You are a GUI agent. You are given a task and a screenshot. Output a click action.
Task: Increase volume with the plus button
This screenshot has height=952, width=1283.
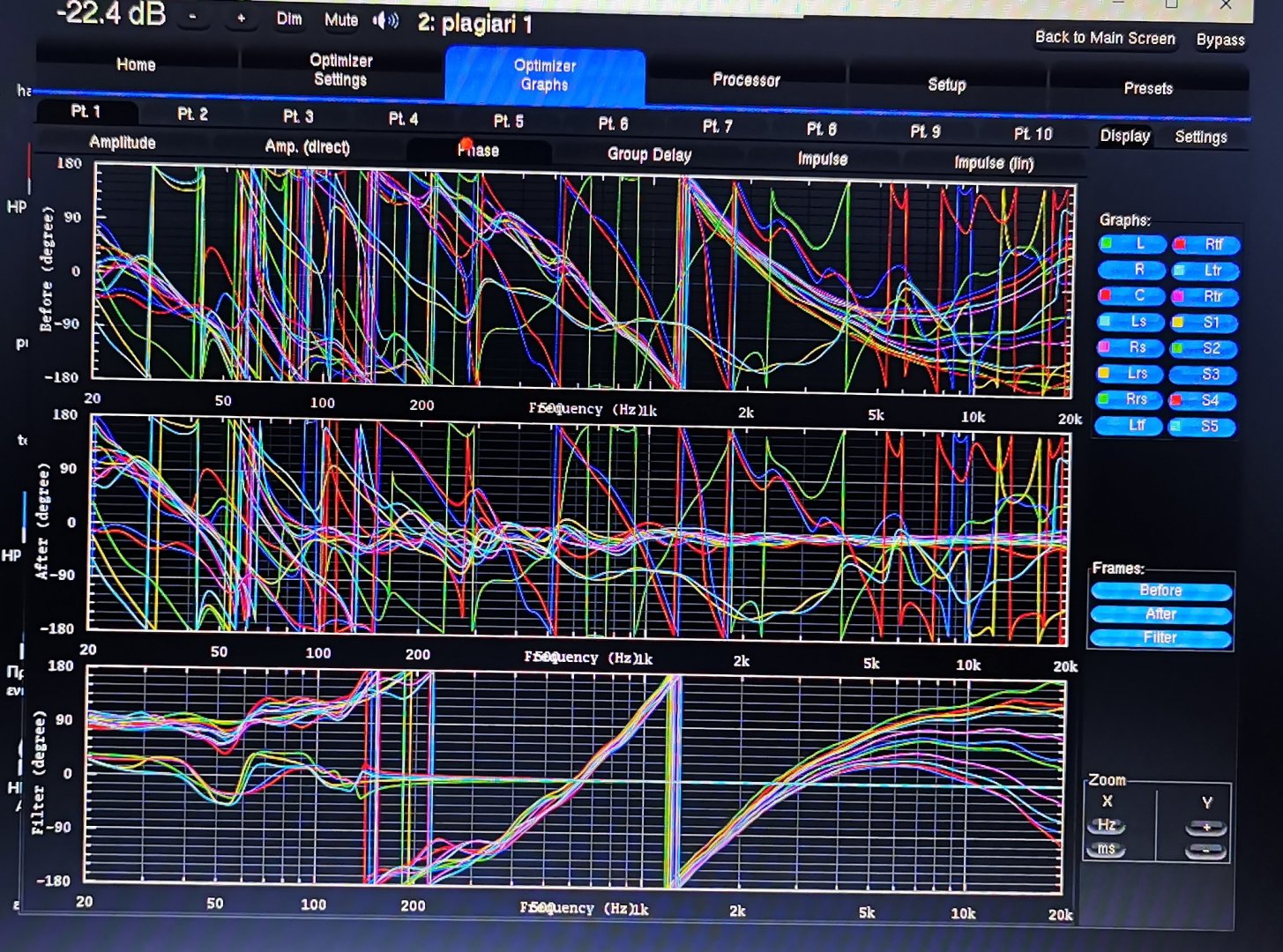coord(241,18)
